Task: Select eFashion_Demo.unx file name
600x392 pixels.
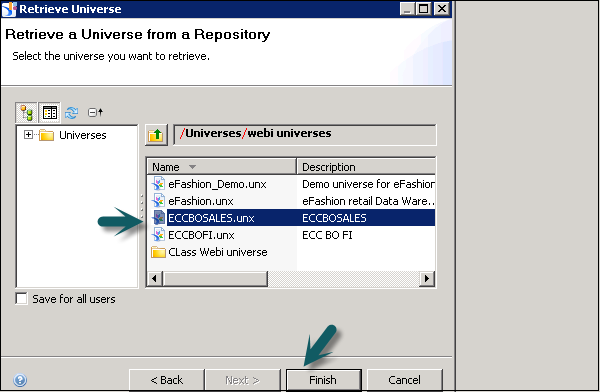Action: pyautogui.click(x=217, y=184)
